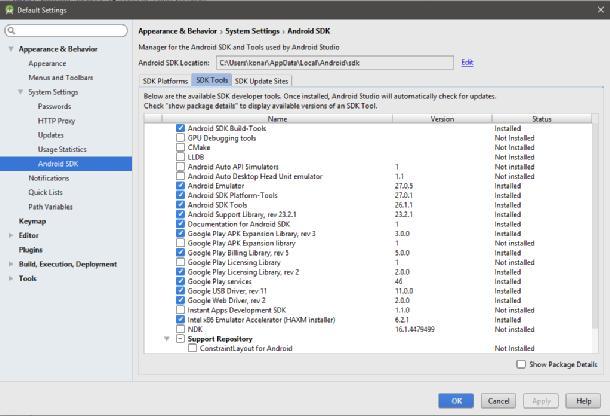This screenshot has height=416, width=610.
Task: Tick the LLDB checkbox
Action: pos(180,157)
